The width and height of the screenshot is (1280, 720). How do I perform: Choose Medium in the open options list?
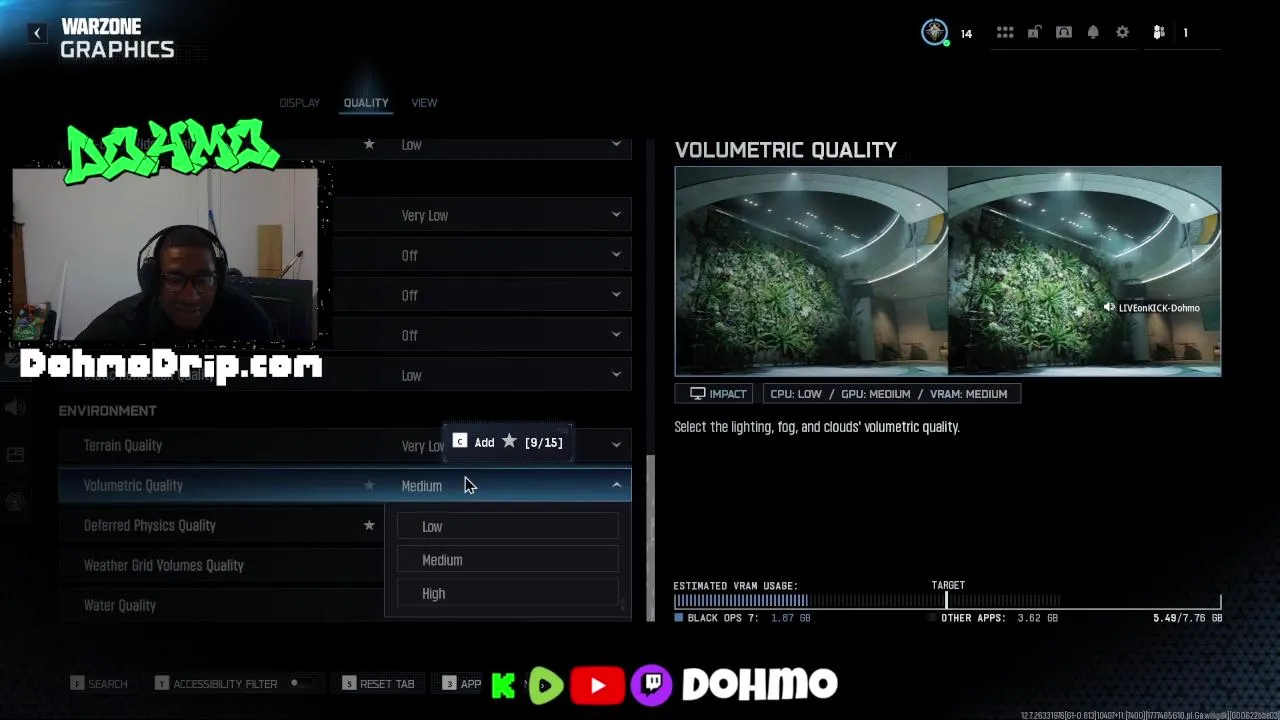[x=508, y=560]
